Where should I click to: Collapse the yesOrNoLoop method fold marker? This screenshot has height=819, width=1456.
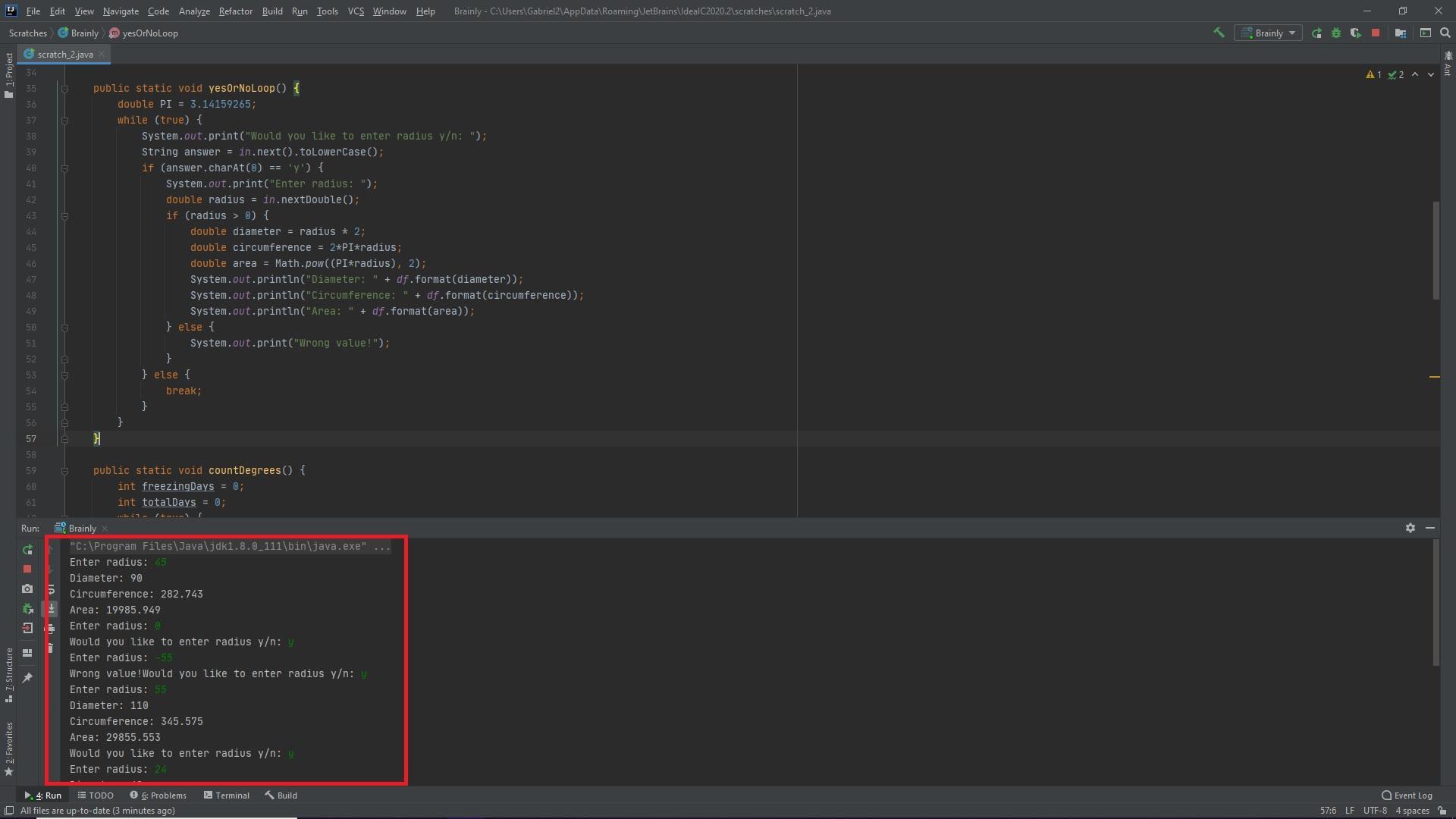tap(64, 89)
